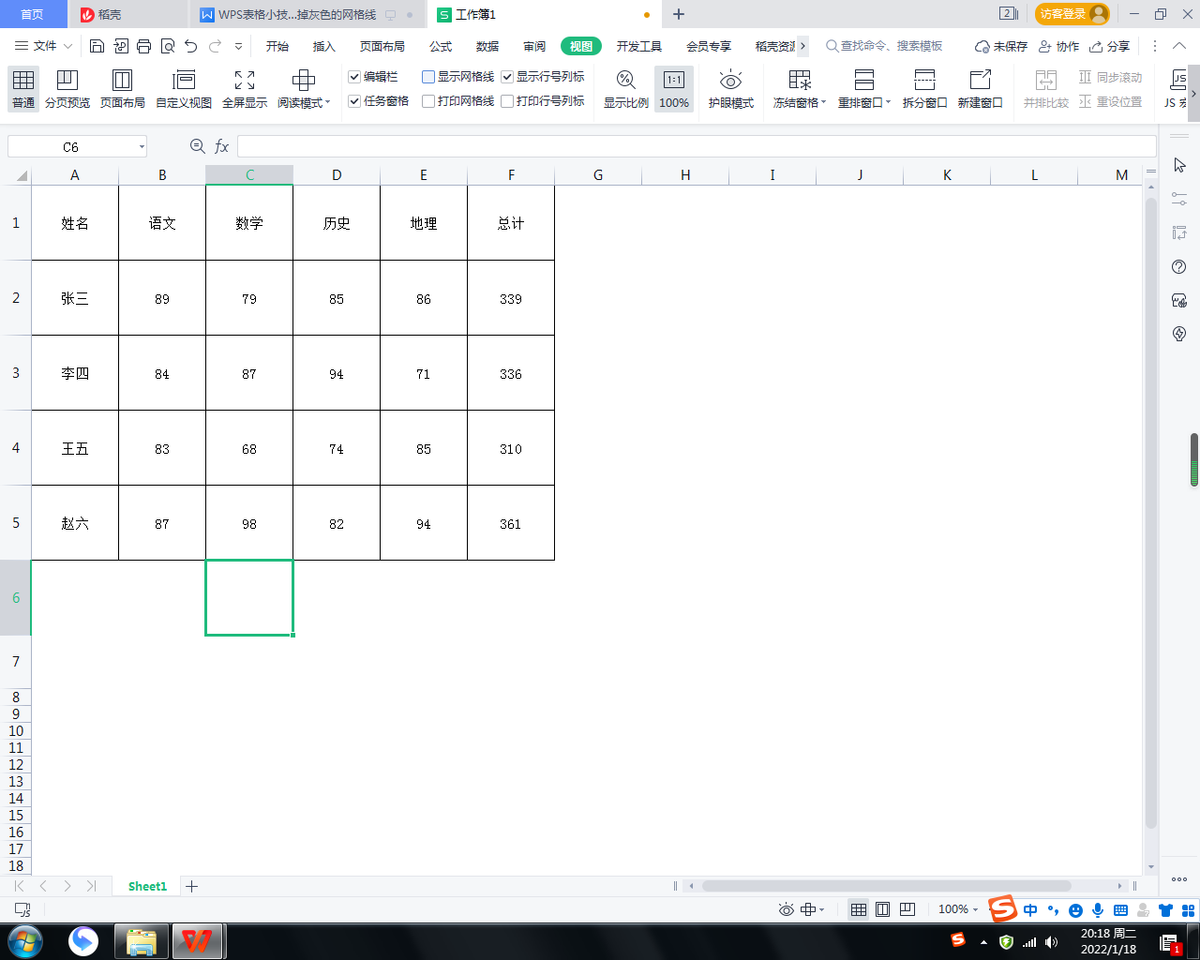Switch to the 稻壳 window tab

pos(128,14)
